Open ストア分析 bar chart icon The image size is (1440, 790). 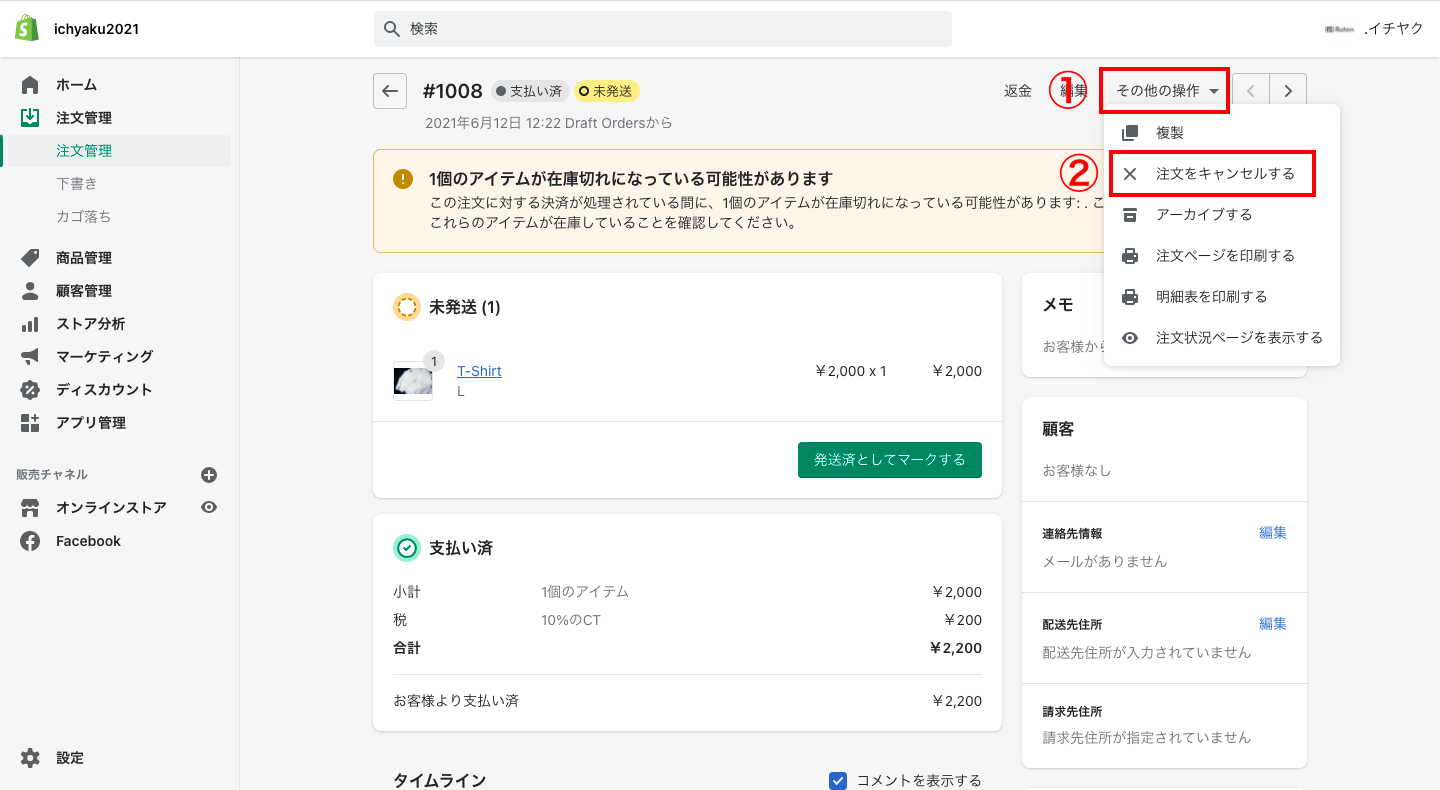click(x=30, y=324)
